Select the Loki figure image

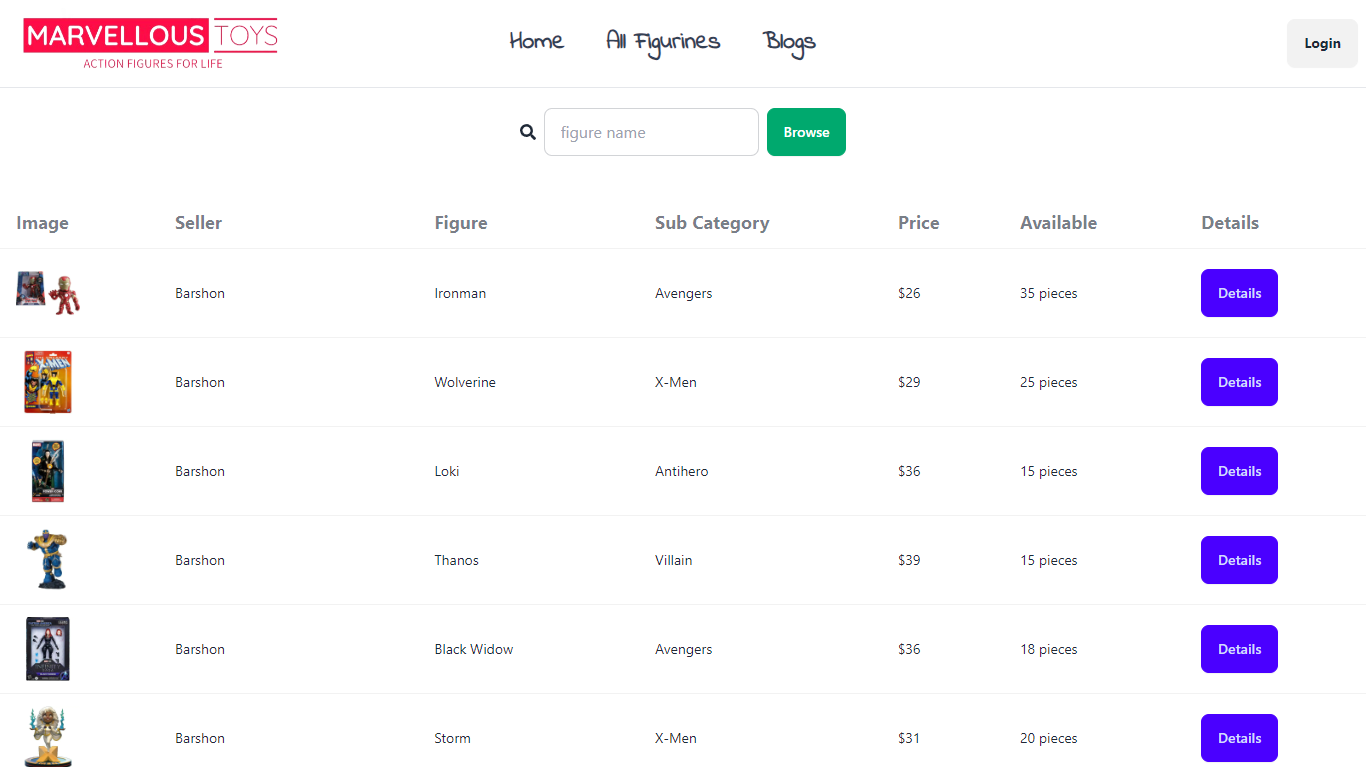coord(48,471)
